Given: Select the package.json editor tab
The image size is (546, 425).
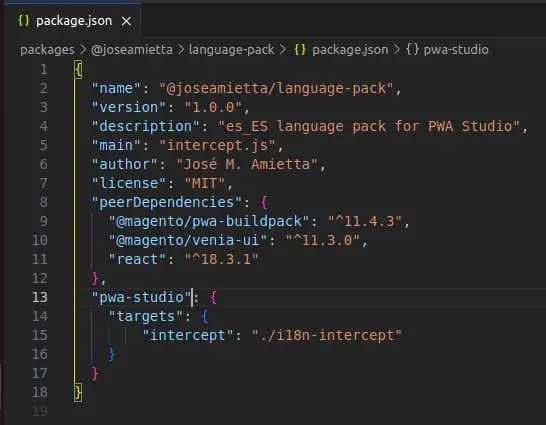Looking at the screenshot, I should point(72,21).
